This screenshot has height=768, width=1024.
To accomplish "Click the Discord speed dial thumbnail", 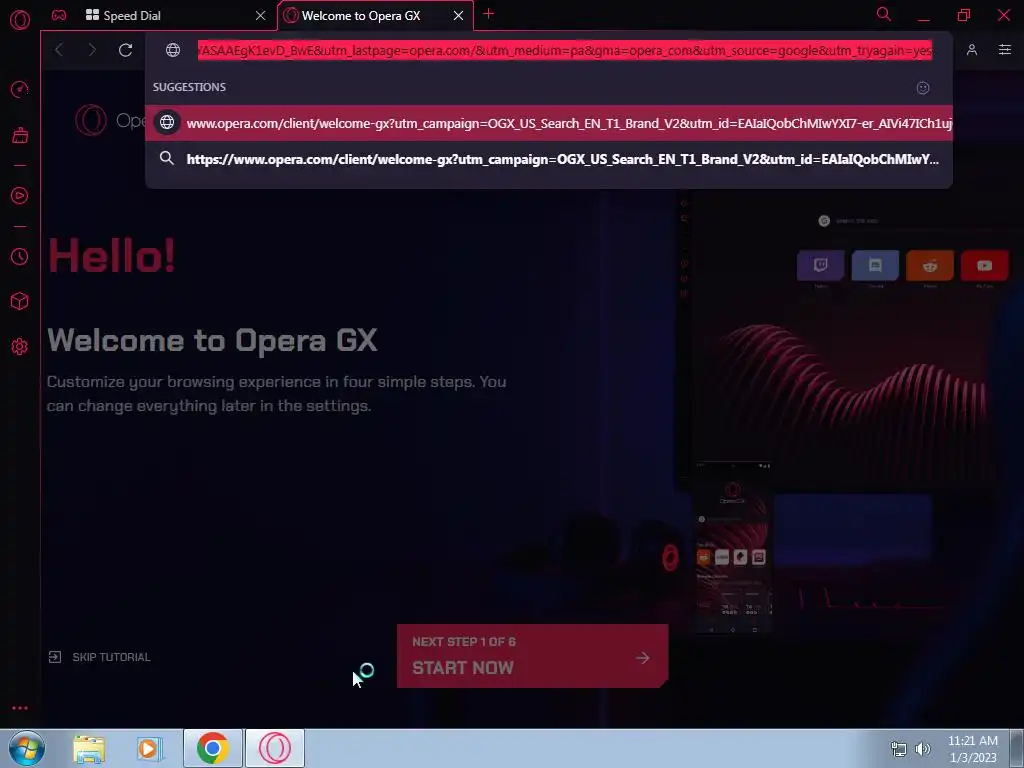I will [x=875, y=265].
